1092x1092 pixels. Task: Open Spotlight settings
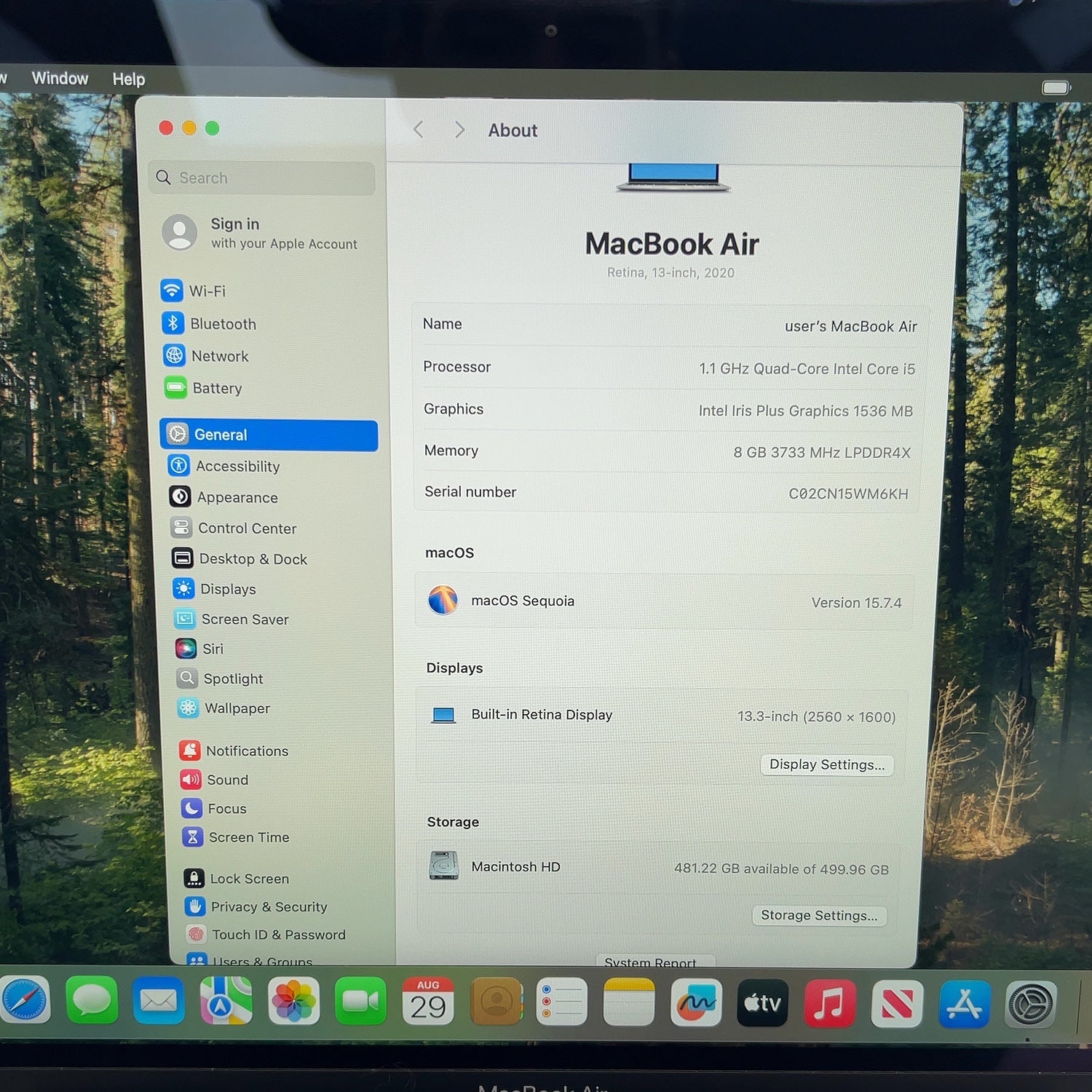(220, 678)
